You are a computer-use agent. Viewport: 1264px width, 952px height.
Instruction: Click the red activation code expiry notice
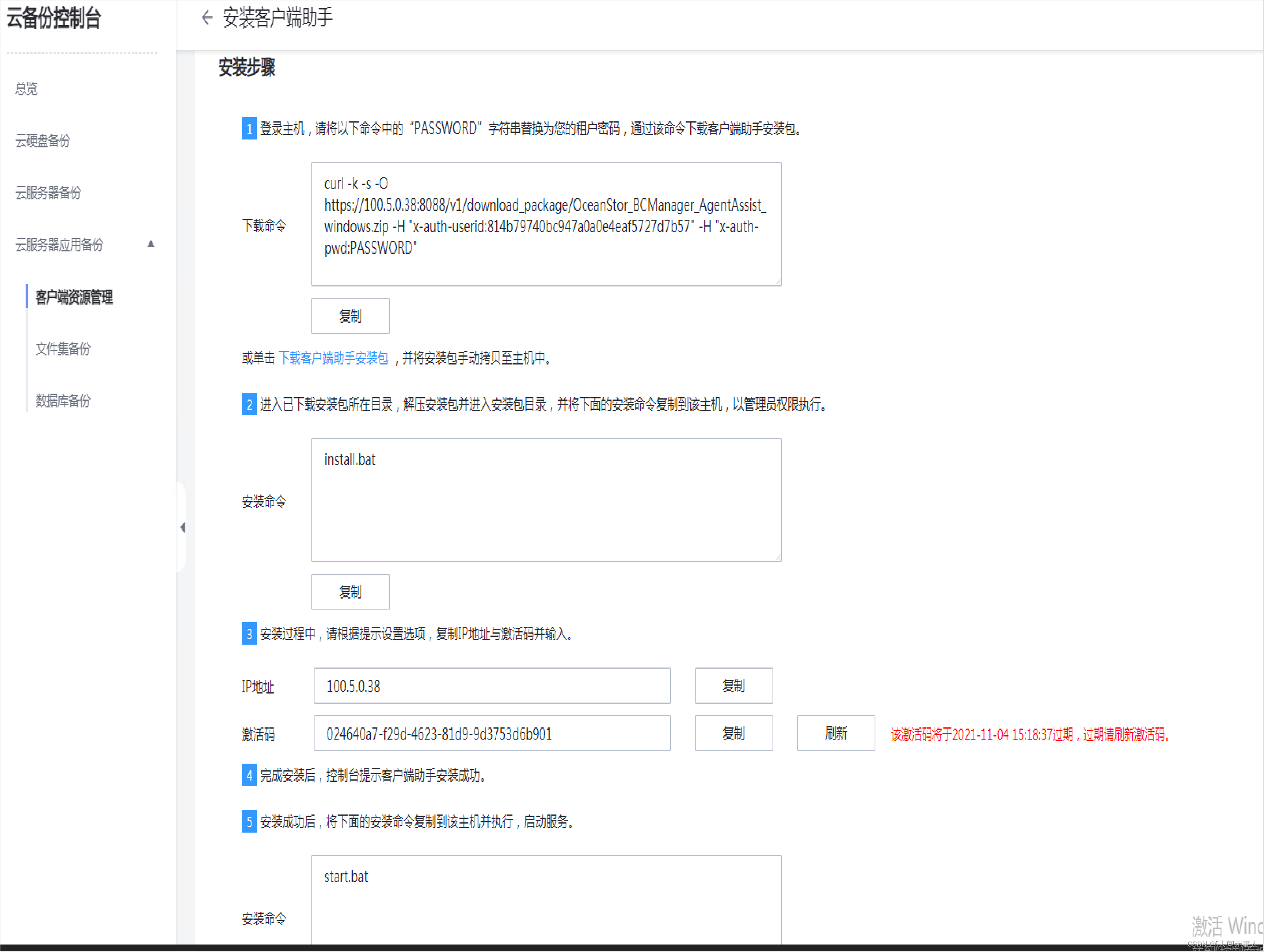coord(1031,734)
